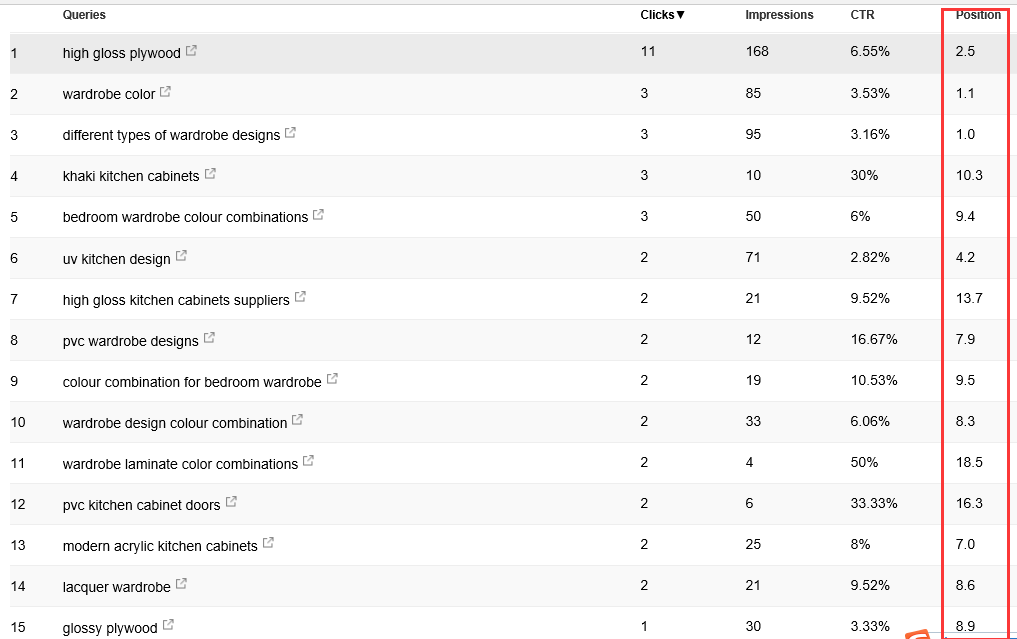Click external link icon for pvc wardrobe designs
The height and width of the screenshot is (639, 1017).
tap(209, 338)
